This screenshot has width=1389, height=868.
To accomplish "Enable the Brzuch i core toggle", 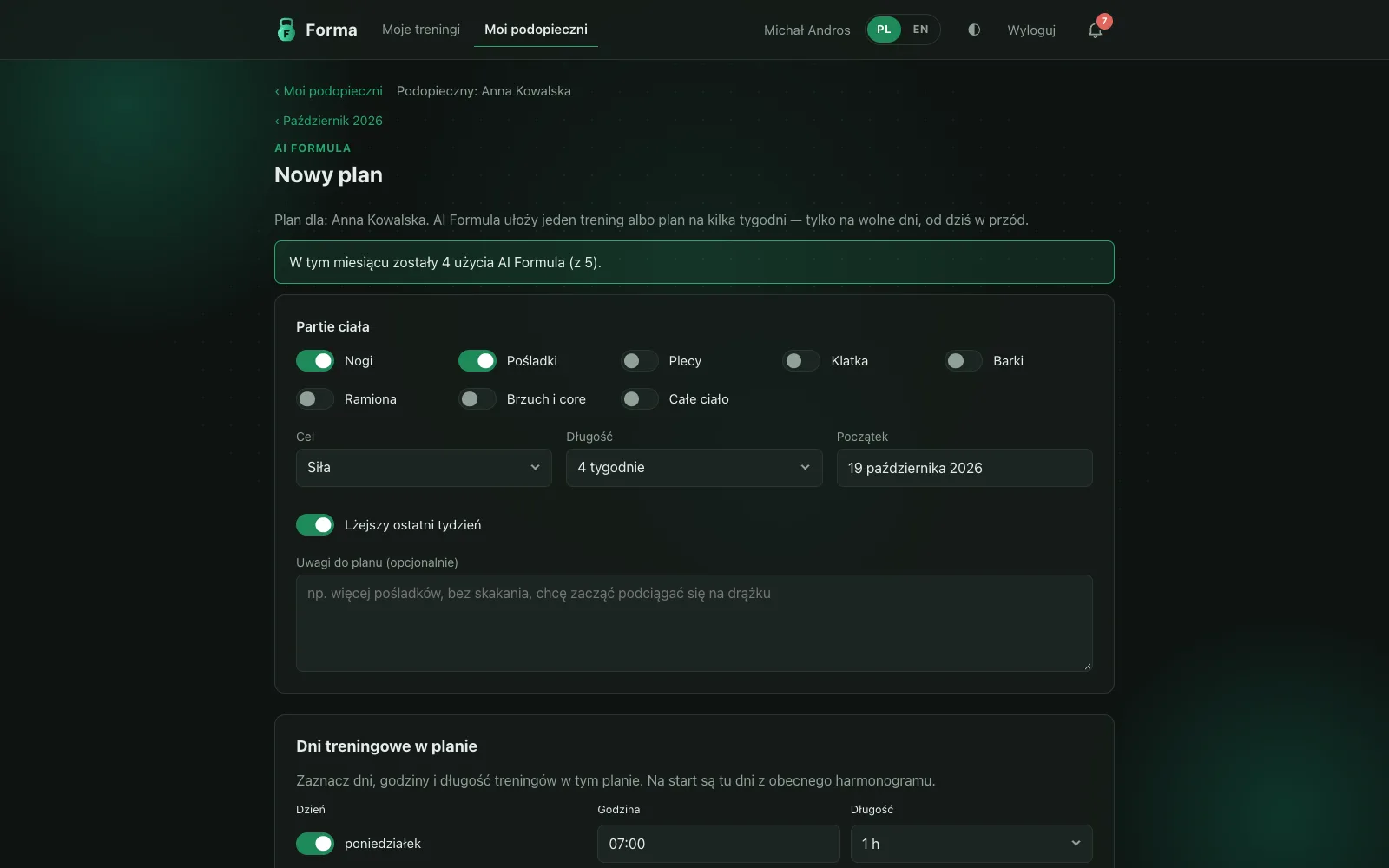I will pyautogui.click(x=477, y=398).
